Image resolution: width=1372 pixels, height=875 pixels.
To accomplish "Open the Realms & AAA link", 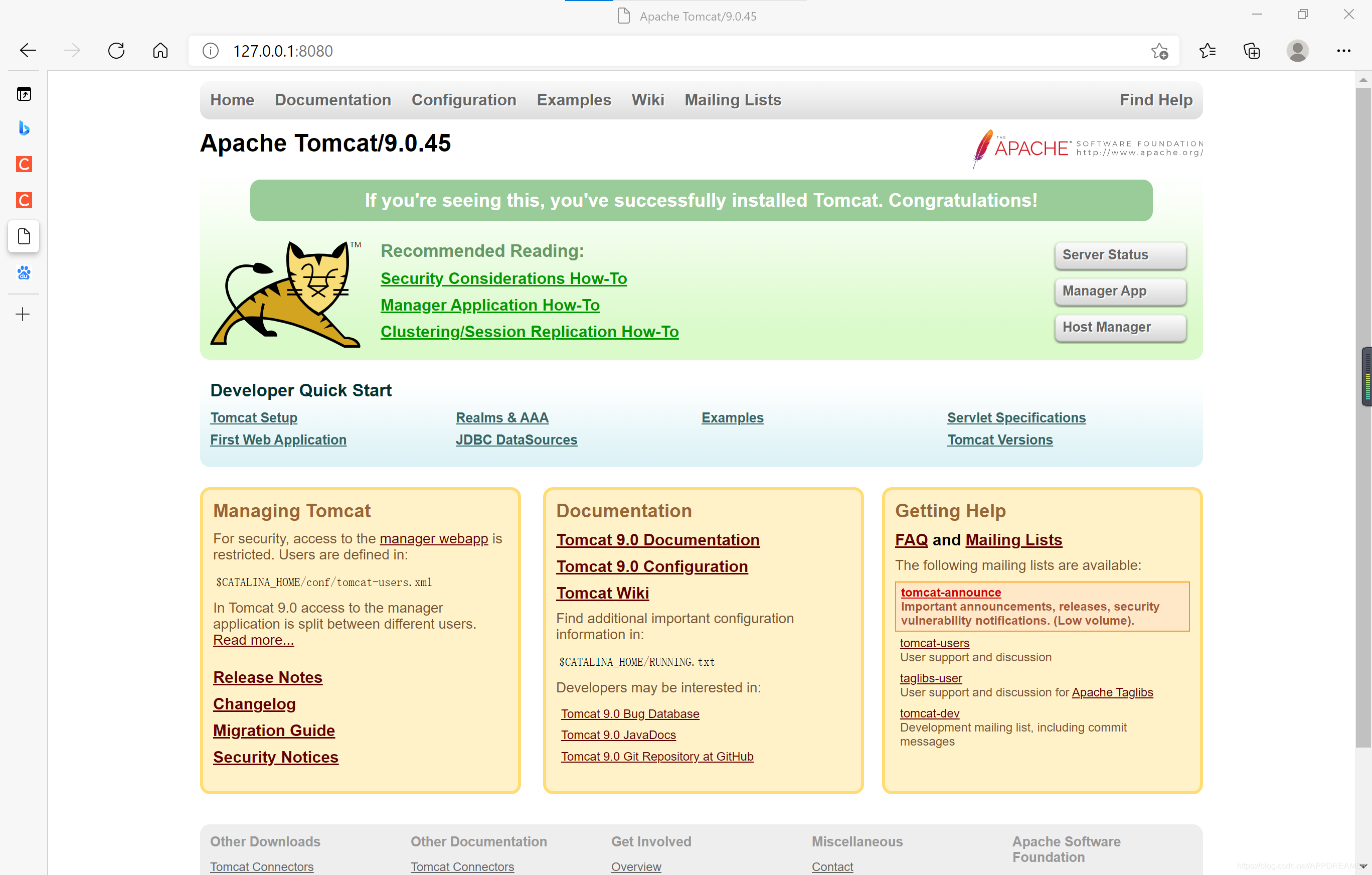I will pos(502,418).
